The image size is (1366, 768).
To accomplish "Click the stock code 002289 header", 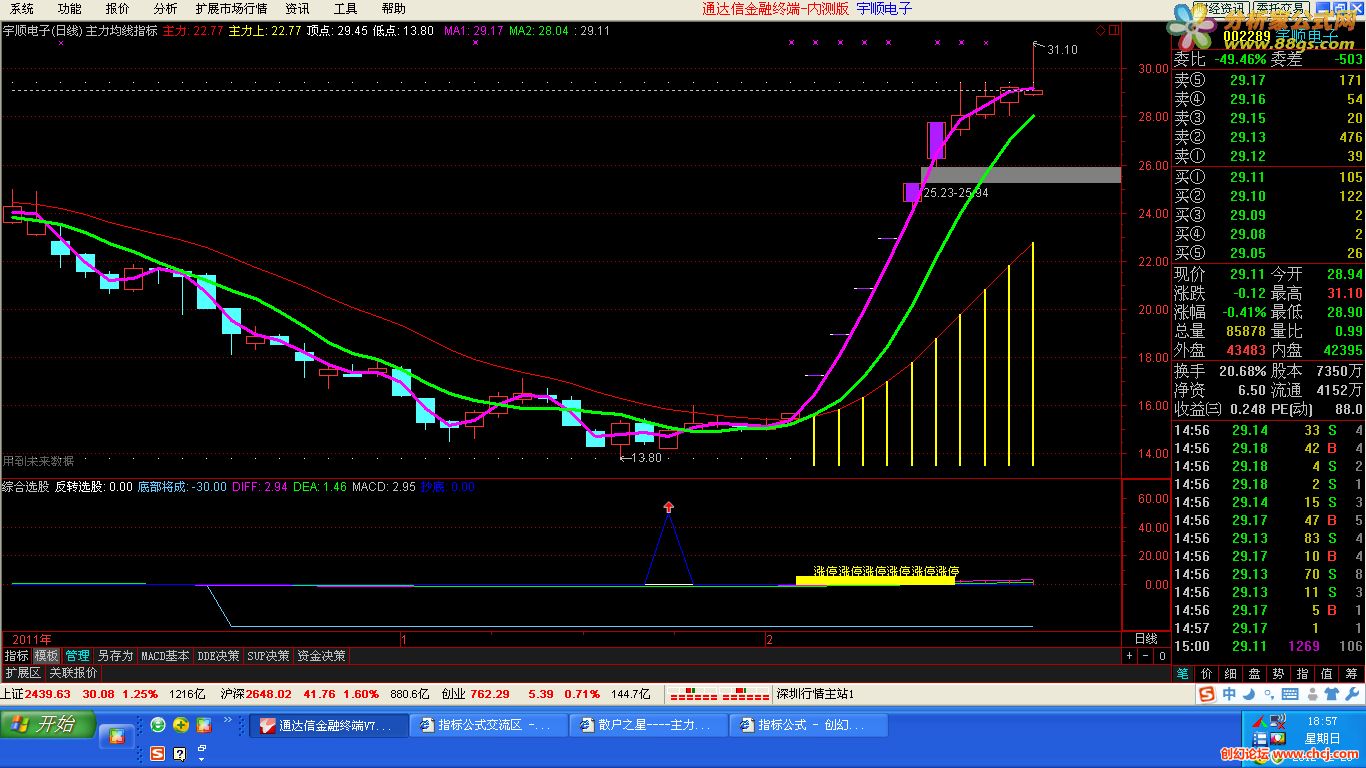I will coord(1247,38).
